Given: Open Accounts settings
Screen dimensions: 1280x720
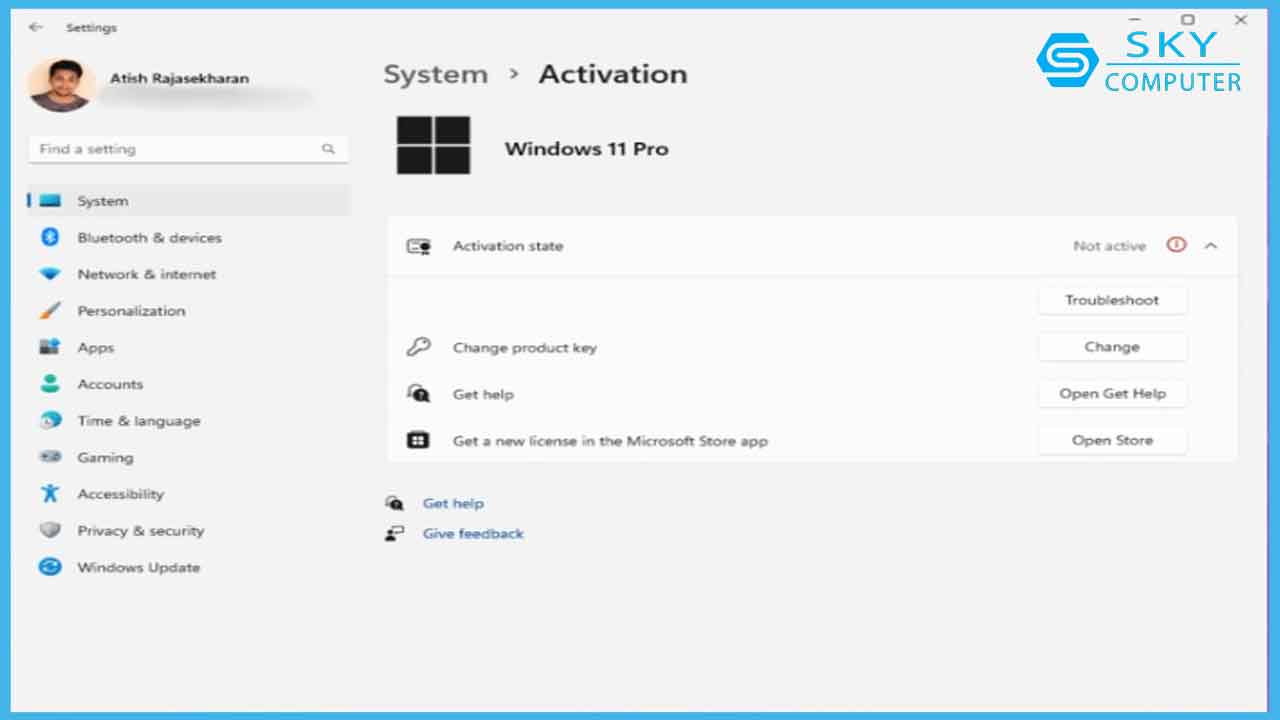Looking at the screenshot, I should (188, 384).
